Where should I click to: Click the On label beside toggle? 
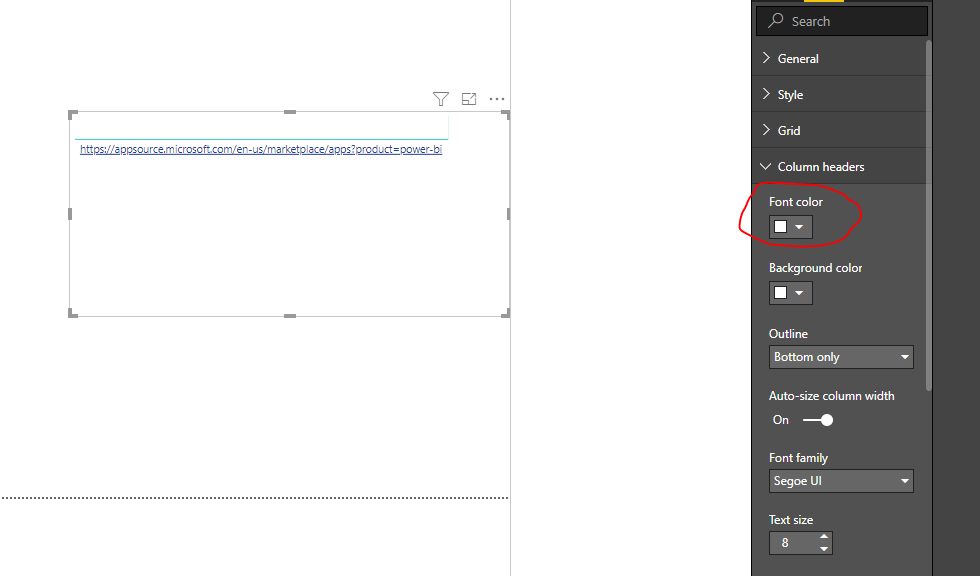tap(781, 420)
